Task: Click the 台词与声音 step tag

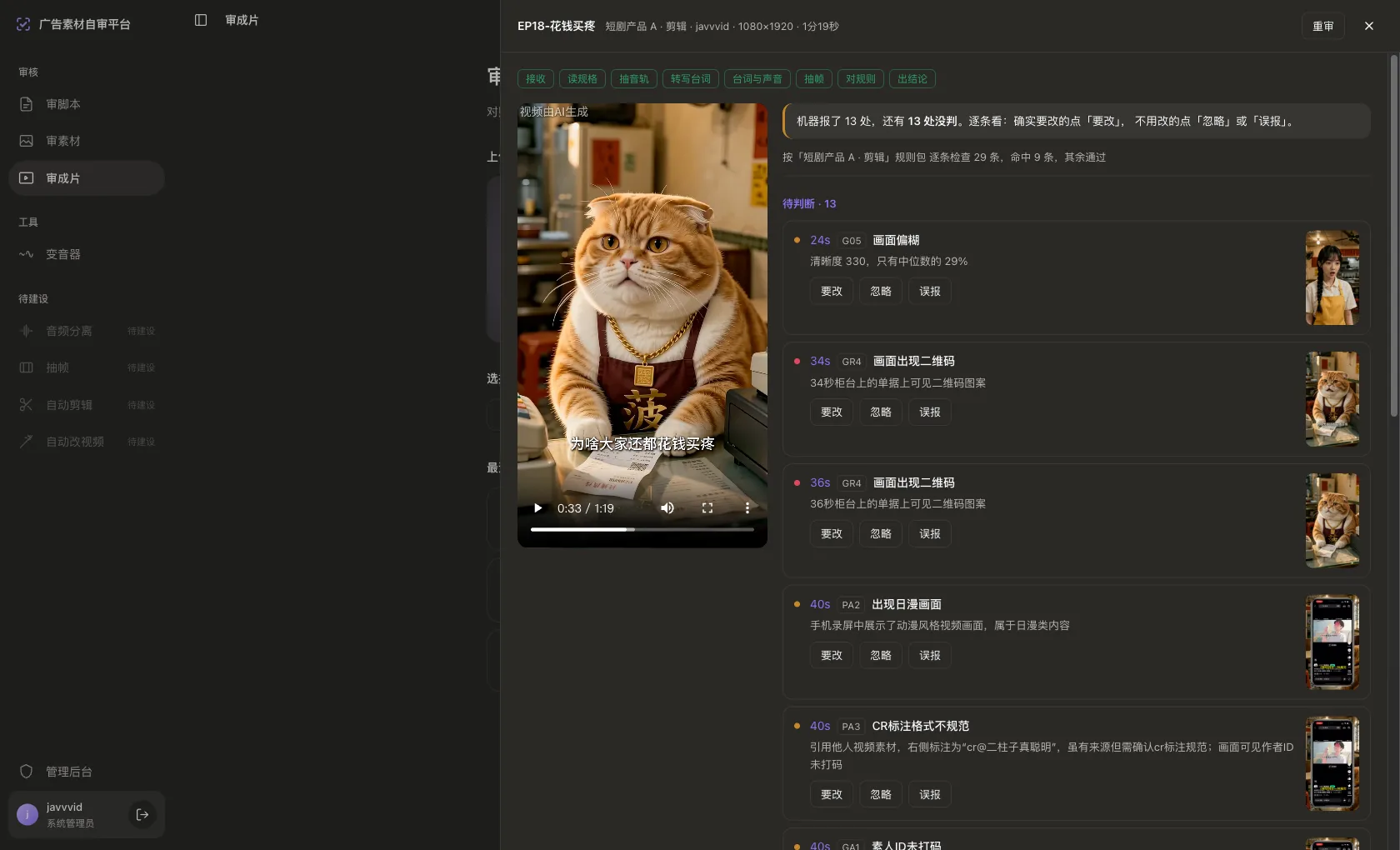Action: [757, 79]
